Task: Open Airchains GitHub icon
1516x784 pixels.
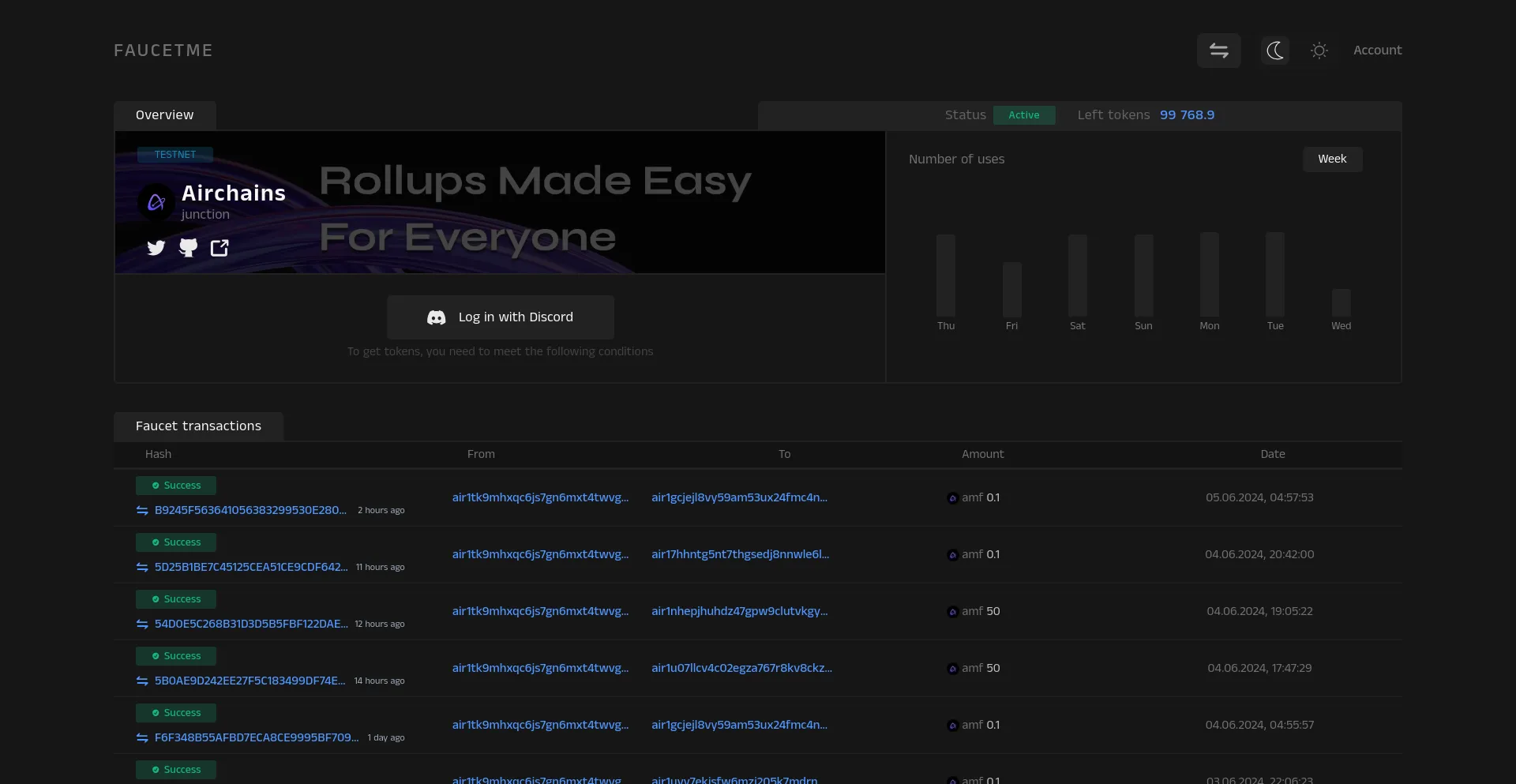Action: [x=188, y=248]
